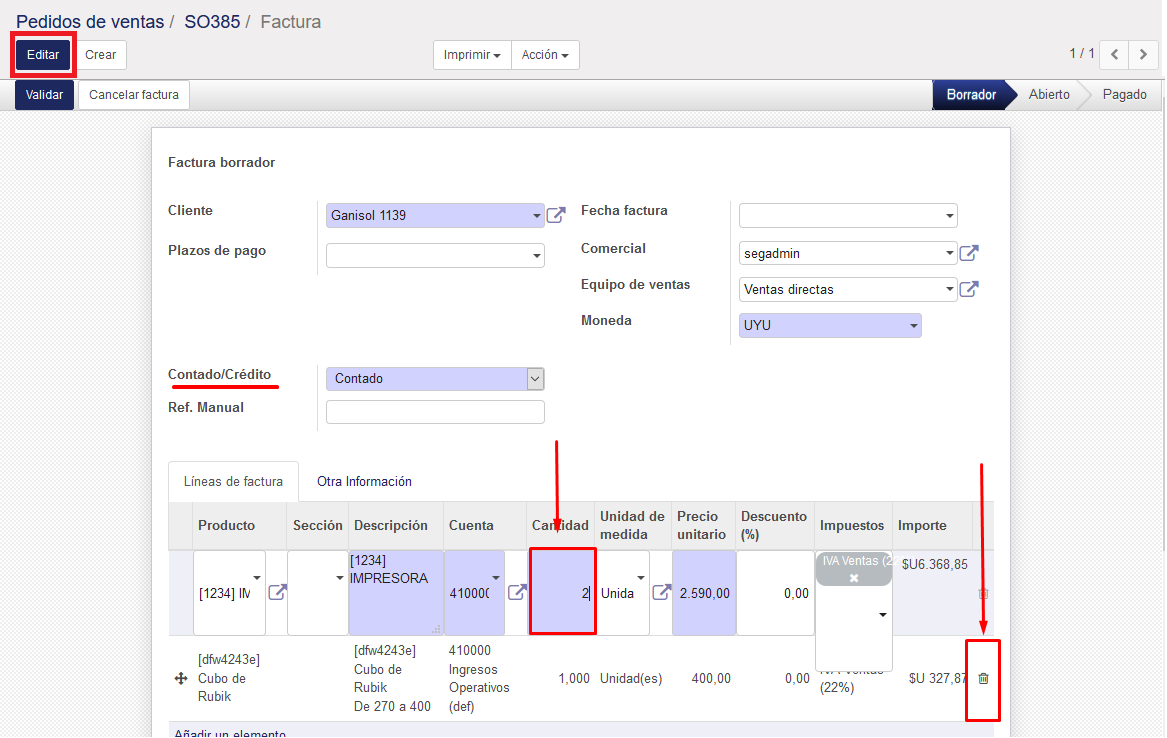
Task: Sort by Impuestos column header
Action: coord(852,525)
